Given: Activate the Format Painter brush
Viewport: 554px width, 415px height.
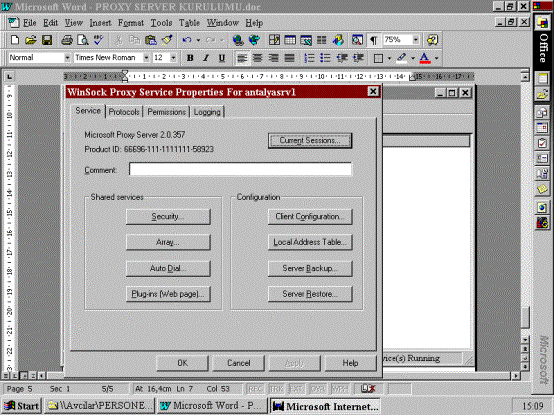Looking at the screenshot, I should tap(167, 40).
